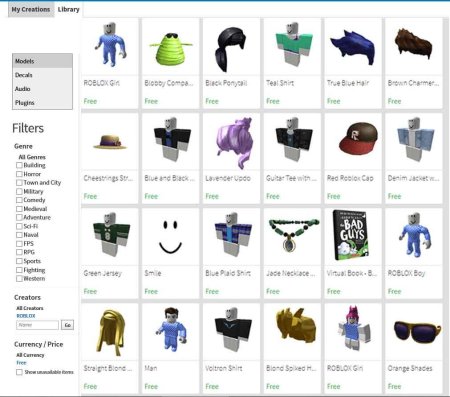The width and height of the screenshot is (450, 397).
Task: Switch to the My Creations tab
Action: tap(31, 9)
